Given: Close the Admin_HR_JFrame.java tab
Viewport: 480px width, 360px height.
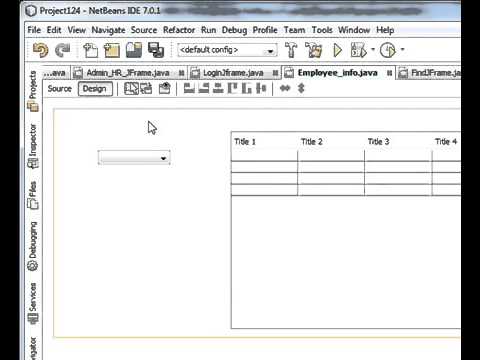Looking at the screenshot, I should pos(181,73).
